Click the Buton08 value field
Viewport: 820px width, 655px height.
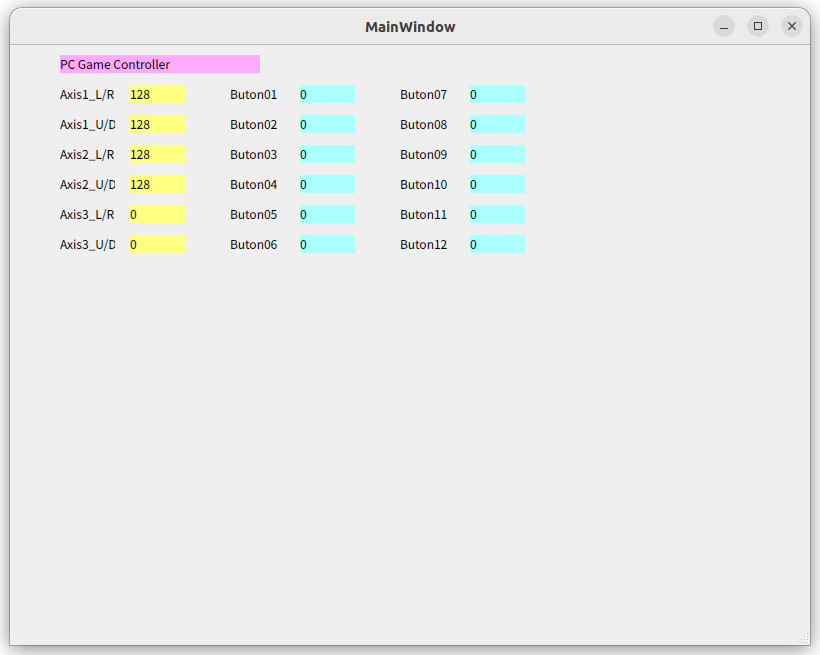click(x=495, y=124)
